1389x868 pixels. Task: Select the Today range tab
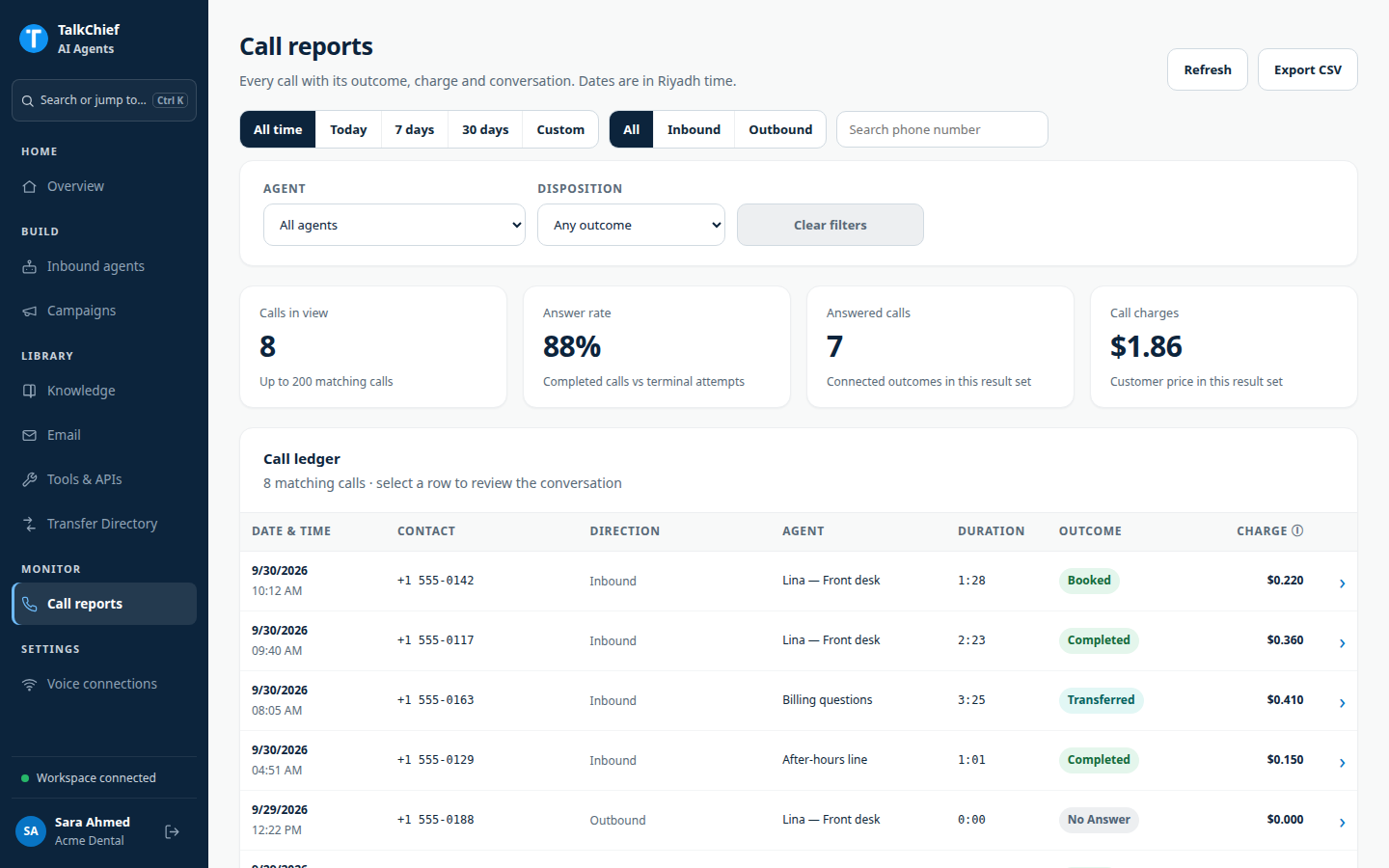click(x=348, y=129)
